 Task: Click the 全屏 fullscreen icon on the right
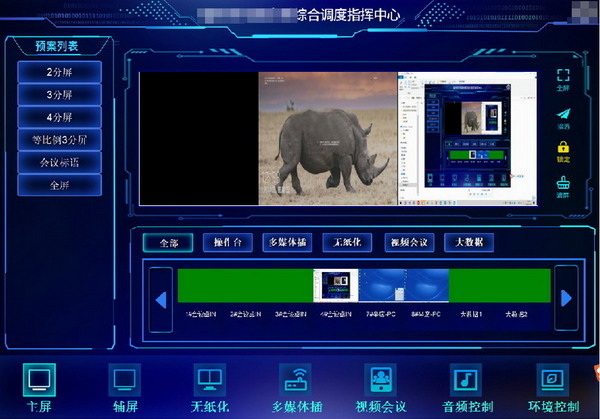click(563, 79)
